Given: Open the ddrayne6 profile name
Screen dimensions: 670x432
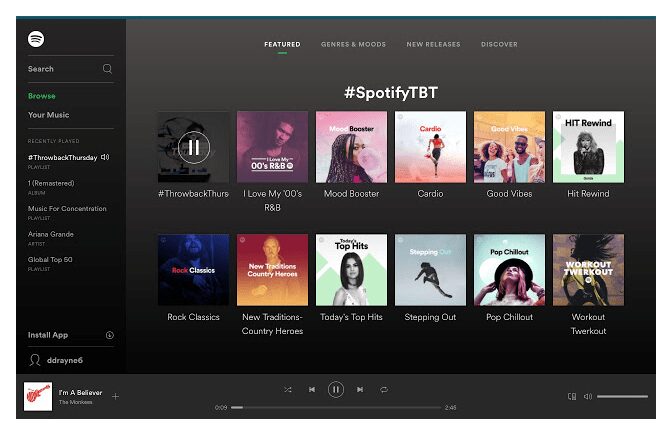Looking at the screenshot, I should tap(65, 360).
